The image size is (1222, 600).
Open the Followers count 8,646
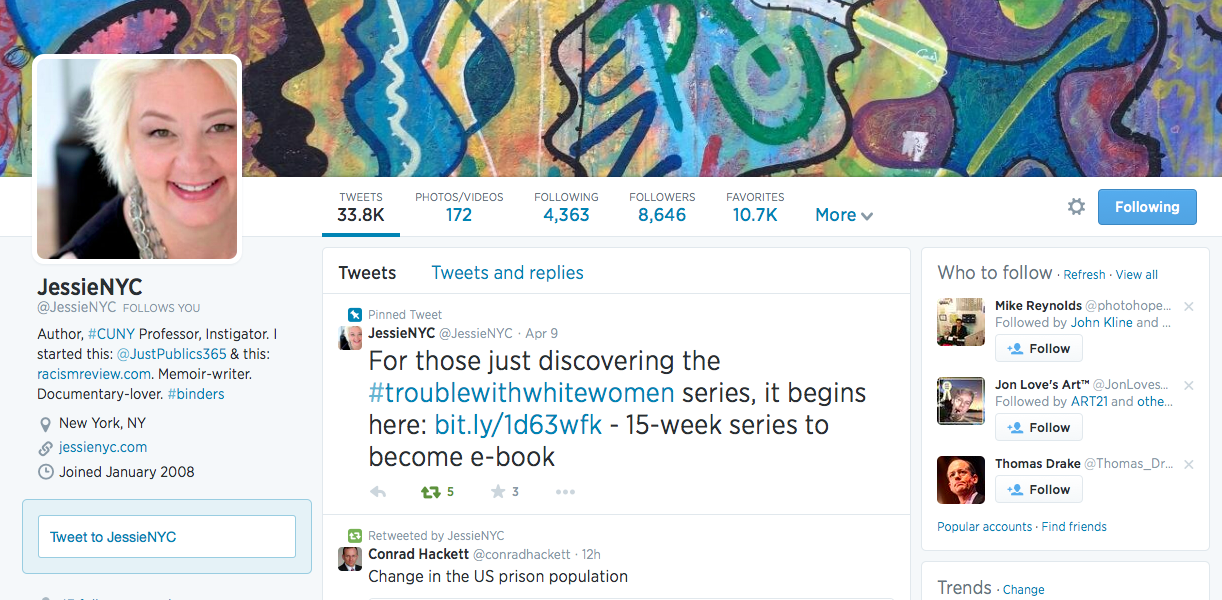(662, 214)
